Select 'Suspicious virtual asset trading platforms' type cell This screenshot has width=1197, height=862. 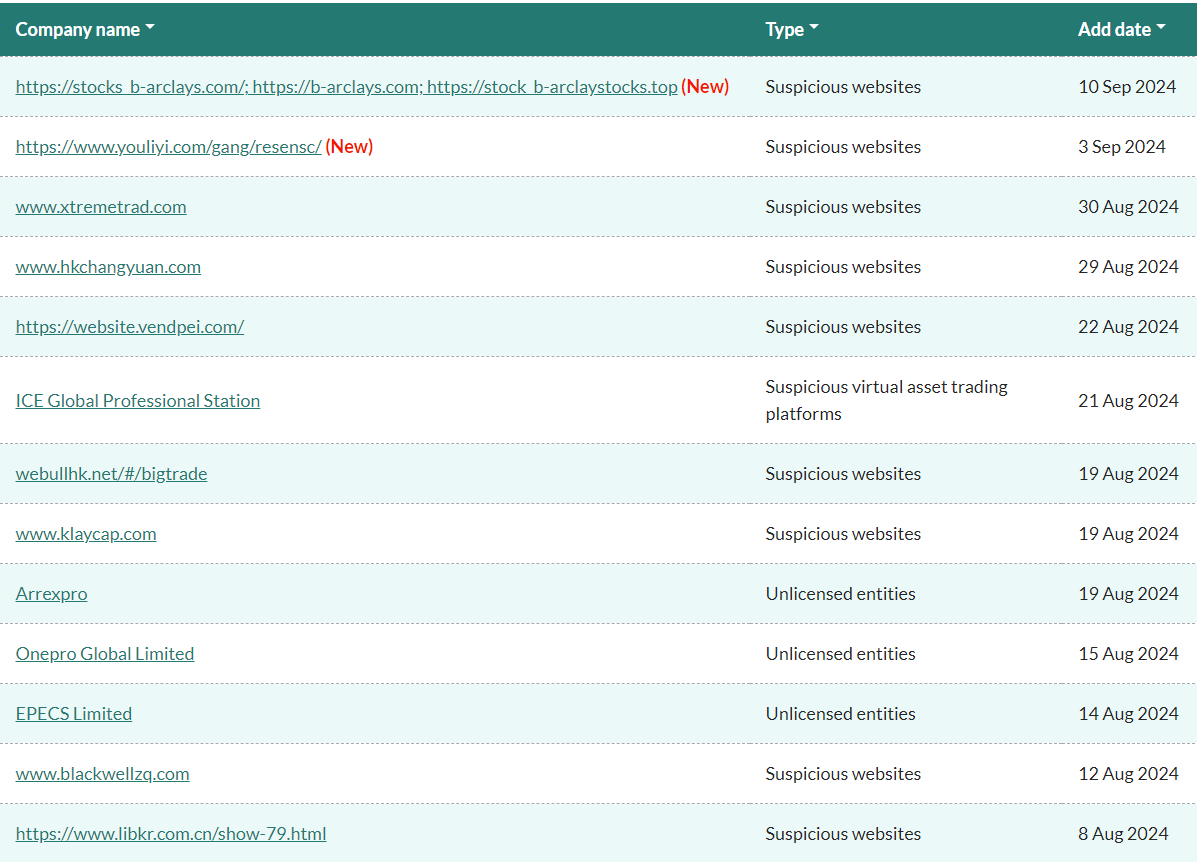[886, 400]
